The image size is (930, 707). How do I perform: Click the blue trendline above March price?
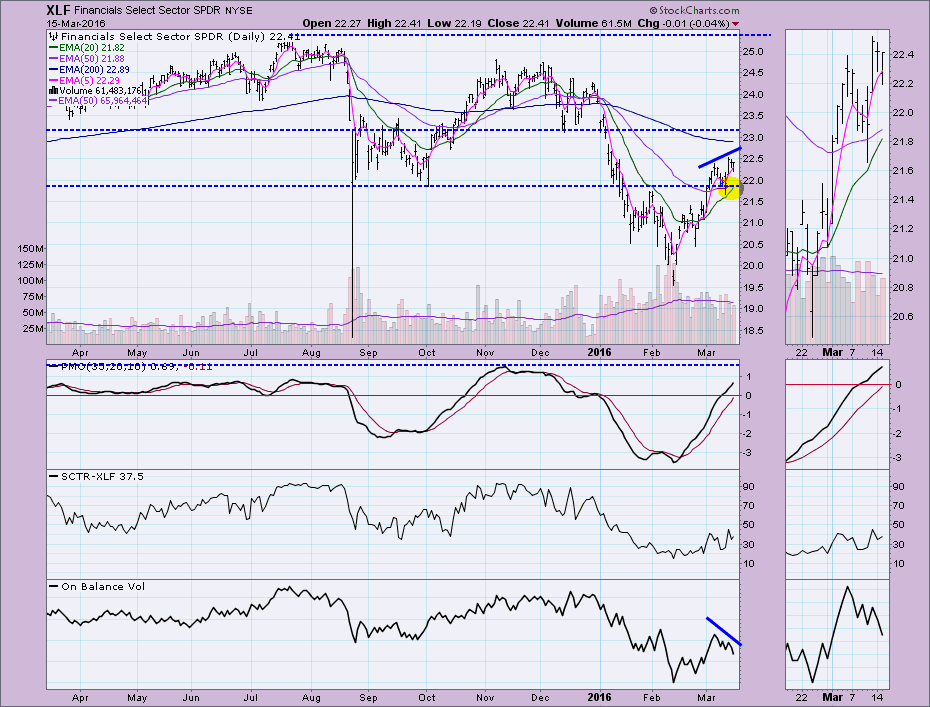coord(719,157)
